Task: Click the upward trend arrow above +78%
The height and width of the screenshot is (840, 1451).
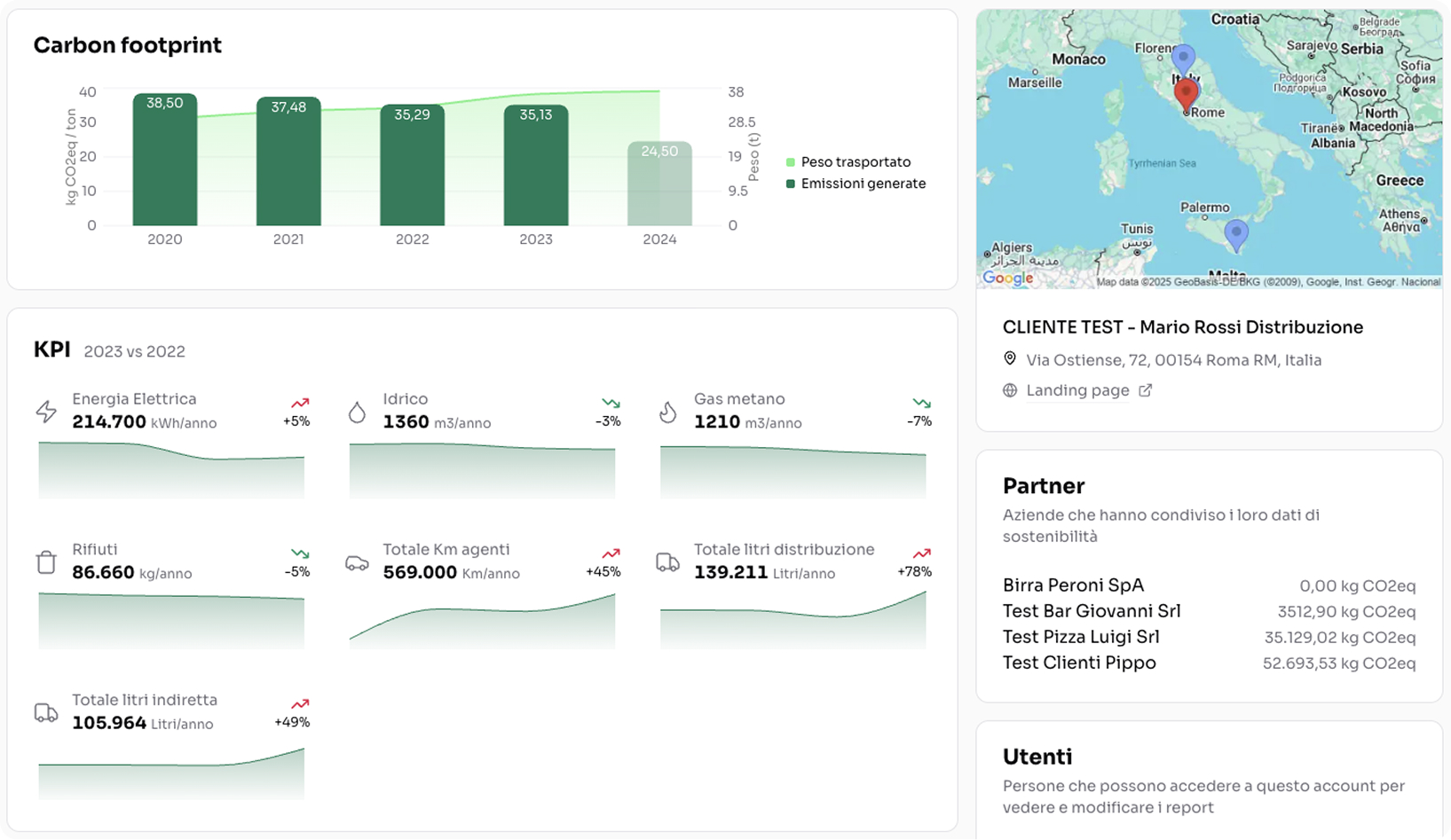Action: pyautogui.click(x=921, y=553)
